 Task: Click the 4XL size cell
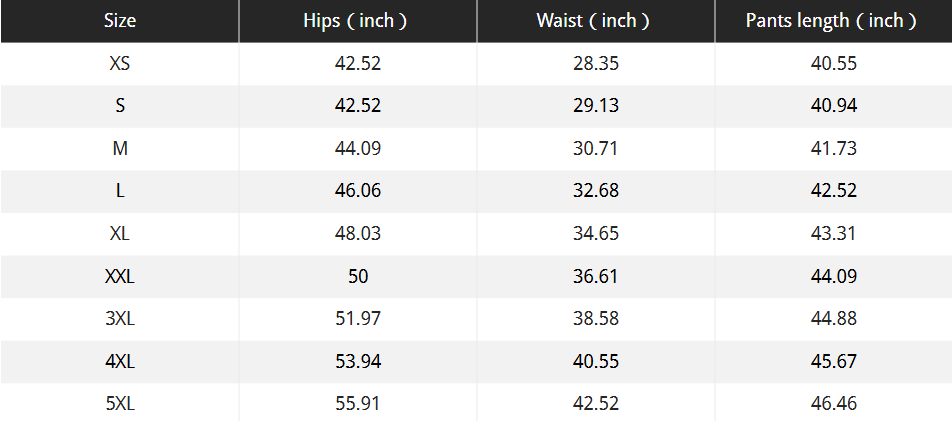point(120,361)
